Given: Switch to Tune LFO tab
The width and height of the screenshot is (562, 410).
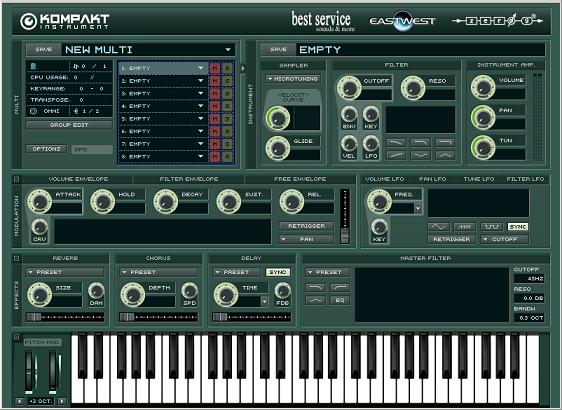Looking at the screenshot, I should (478, 179).
